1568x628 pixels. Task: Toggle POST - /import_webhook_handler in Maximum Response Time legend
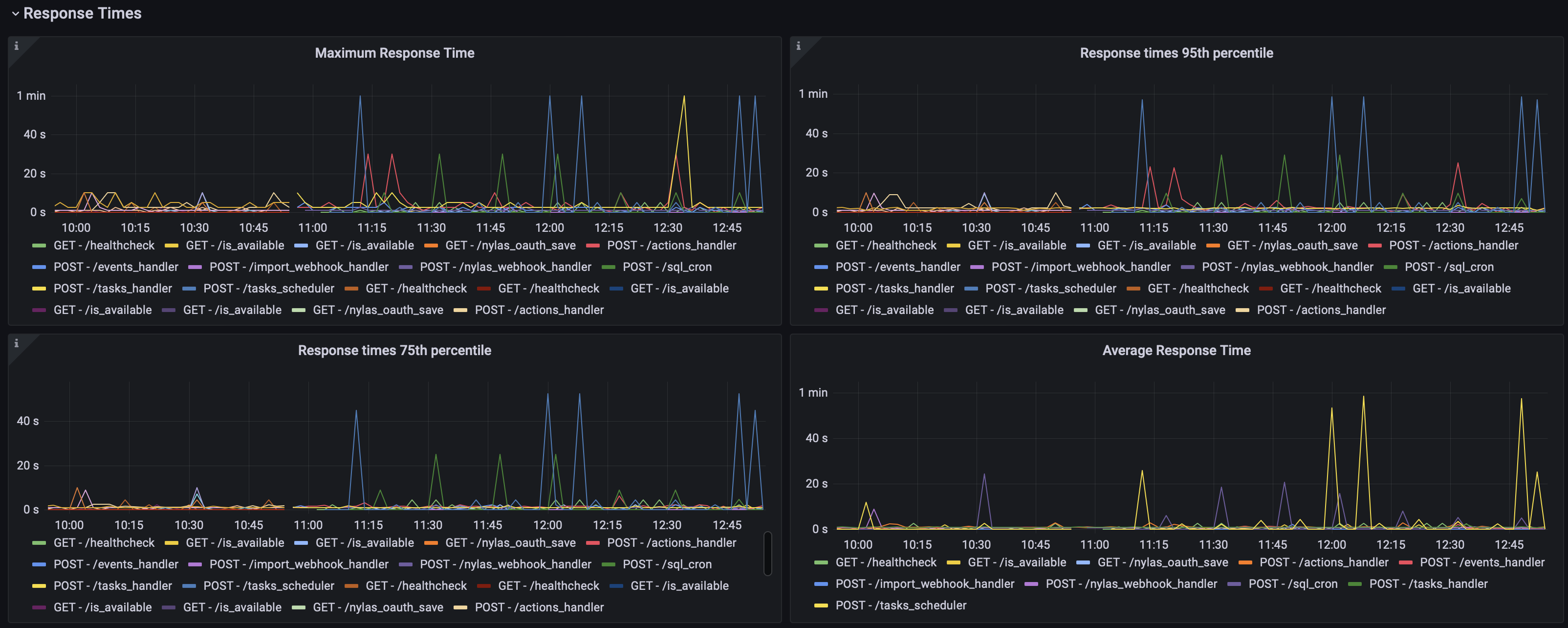tap(299, 267)
